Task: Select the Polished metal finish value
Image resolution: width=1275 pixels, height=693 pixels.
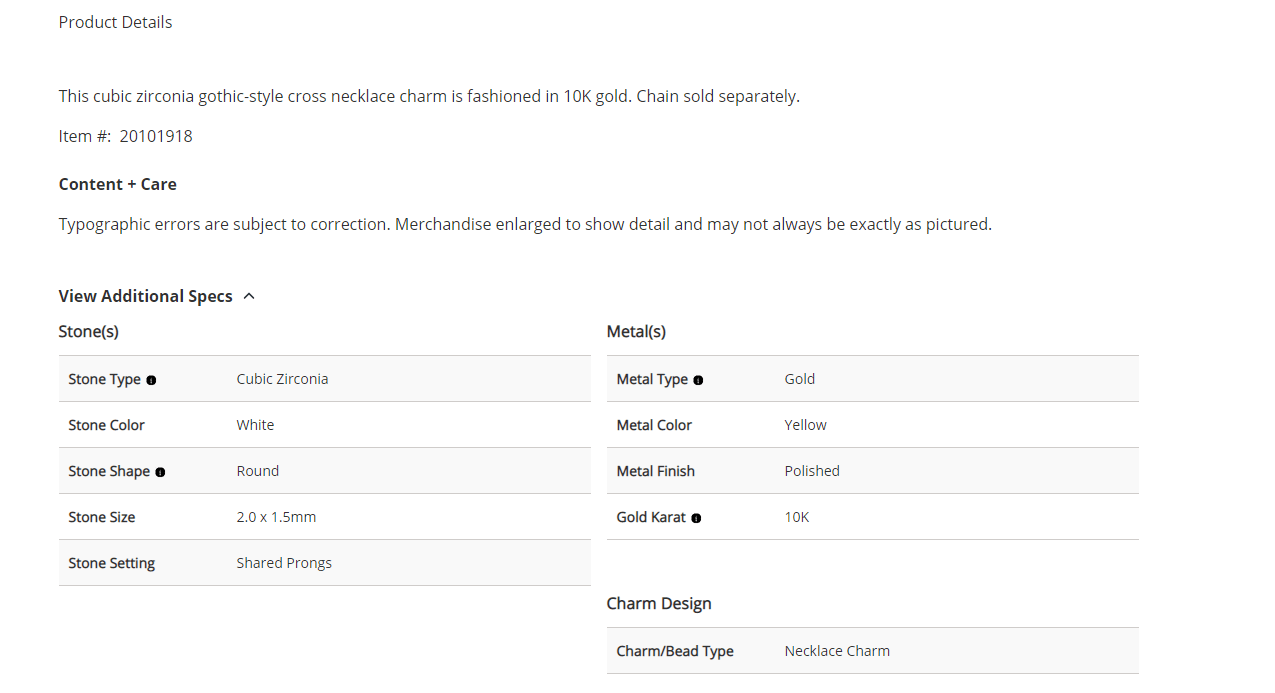Action: [812, 471]
